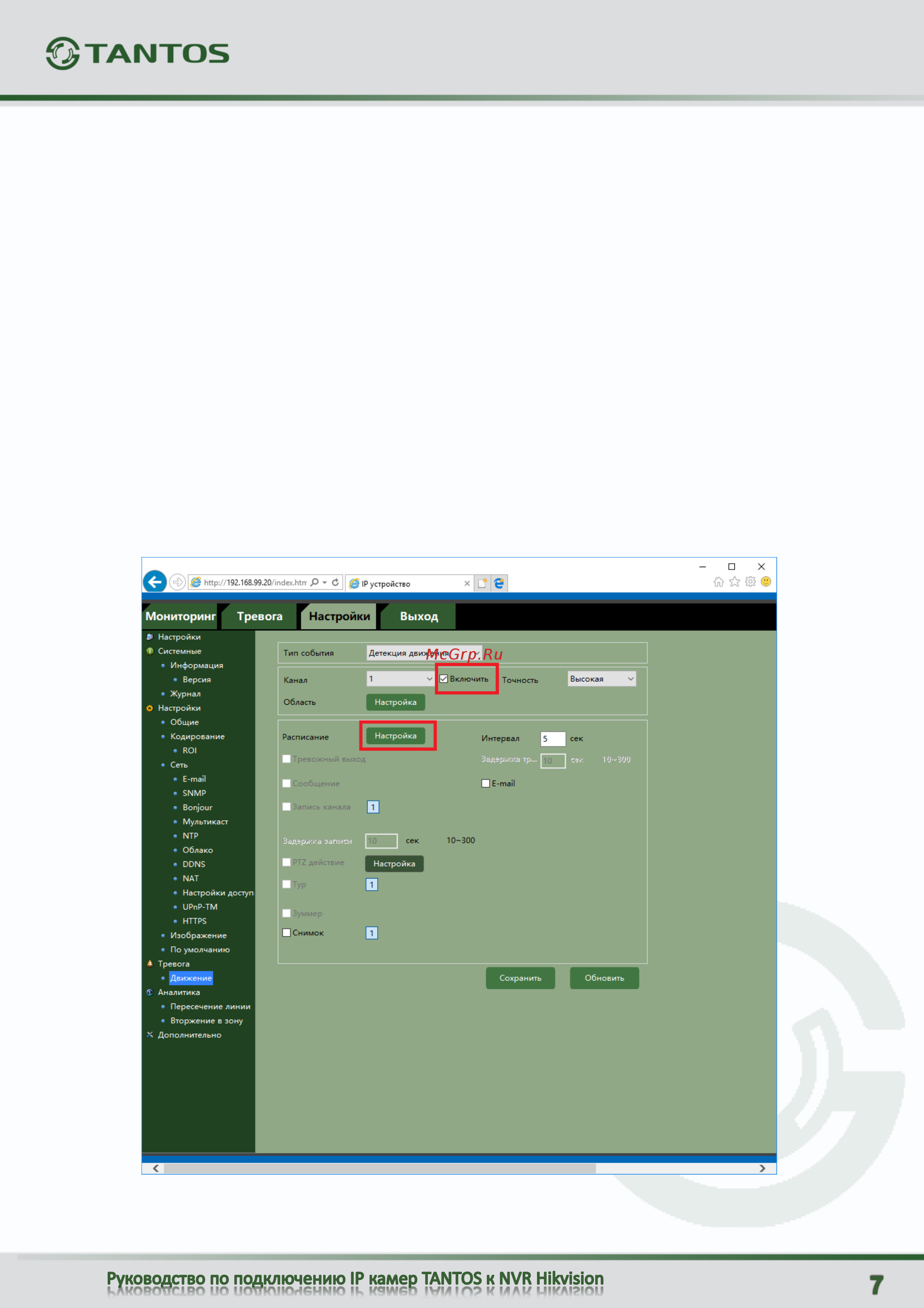This screenshot has height=1308, width=924.
Task: Open Версия in the sidebar tree
Action: (x=196, y=679)
